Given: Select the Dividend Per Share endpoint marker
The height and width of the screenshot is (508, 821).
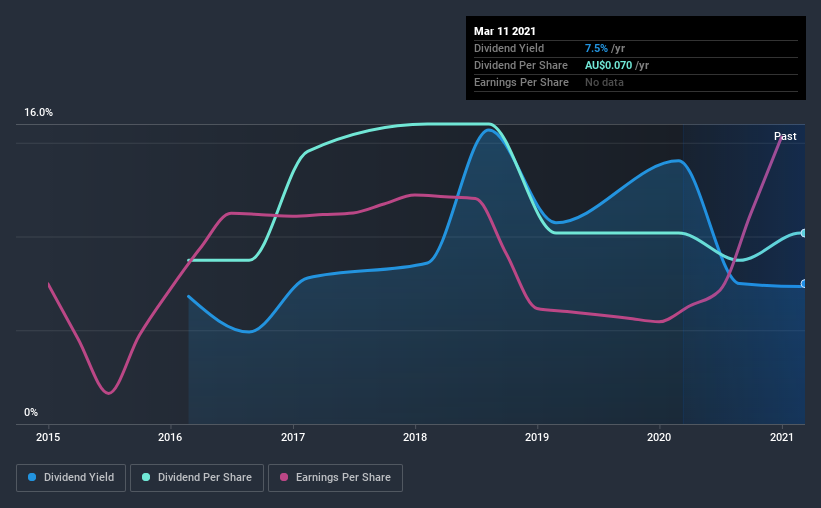Looking at the screenshot, I should pos(804,233).
